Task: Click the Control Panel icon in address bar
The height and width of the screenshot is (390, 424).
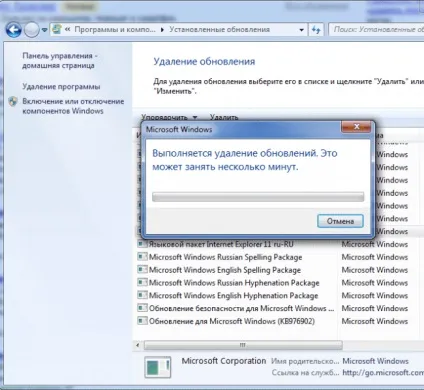Action: [x=57, y=29]
